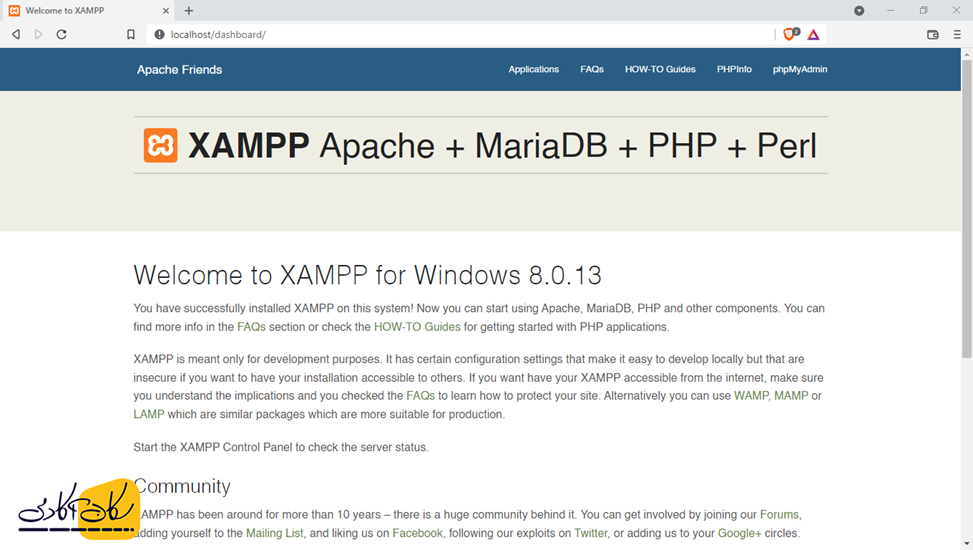This screenshot has height=550, width=973.
Task: Click the 'Community' heading
Action: [x=182, y=486]
